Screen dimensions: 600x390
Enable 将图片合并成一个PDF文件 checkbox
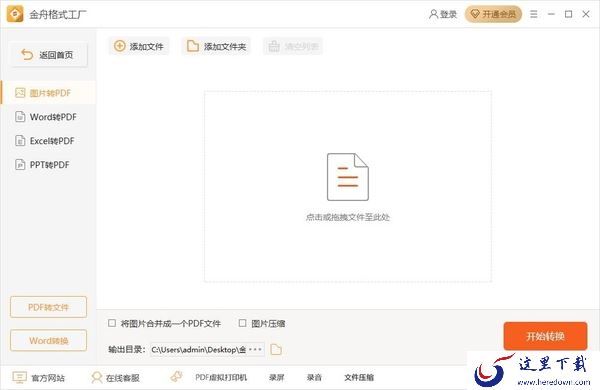(x=112, y=323)
